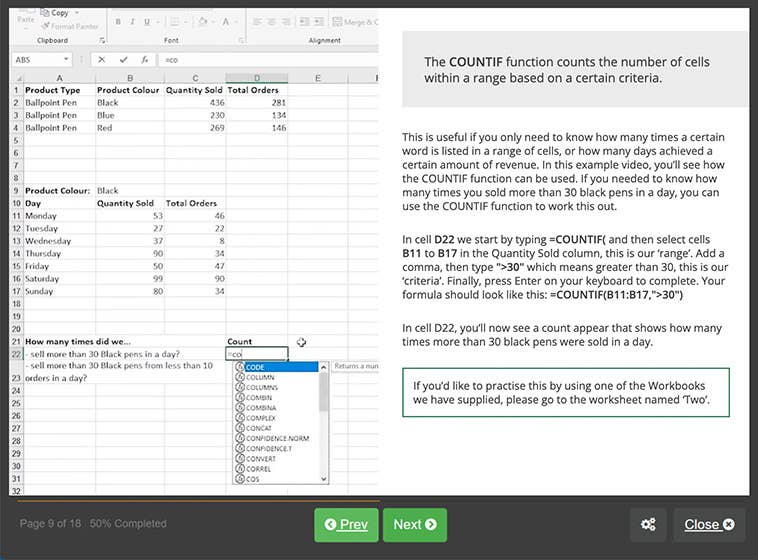Viewport: 758px width, 560px height.
Task: Click the Bold formatting icon
Action: click(118, 22)
